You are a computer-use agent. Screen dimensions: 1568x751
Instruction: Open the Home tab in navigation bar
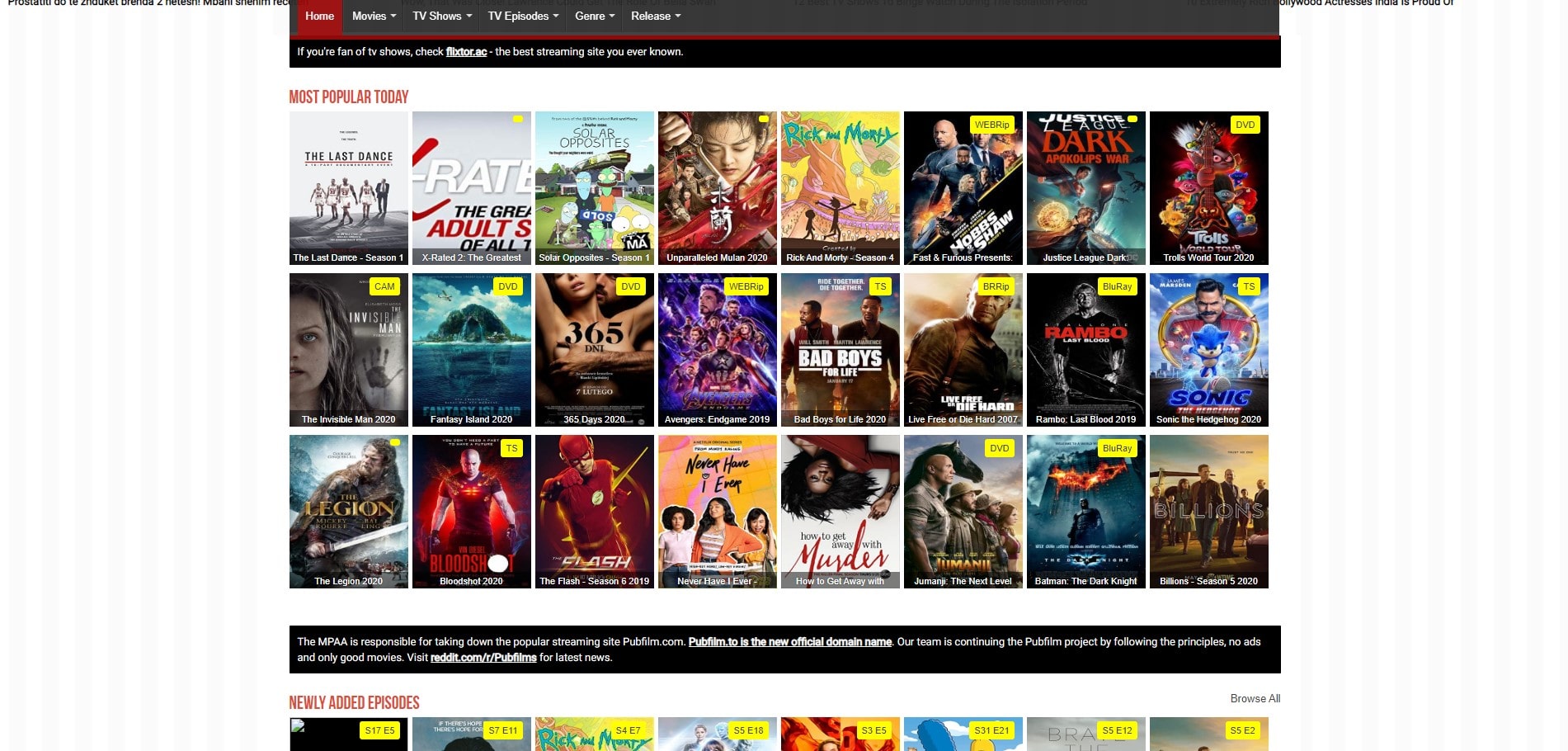click(319, 16)
